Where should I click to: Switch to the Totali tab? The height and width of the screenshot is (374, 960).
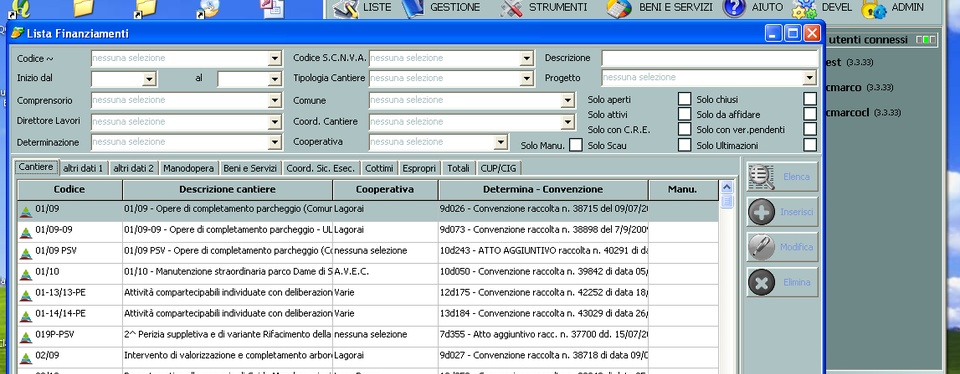(459, 168)
